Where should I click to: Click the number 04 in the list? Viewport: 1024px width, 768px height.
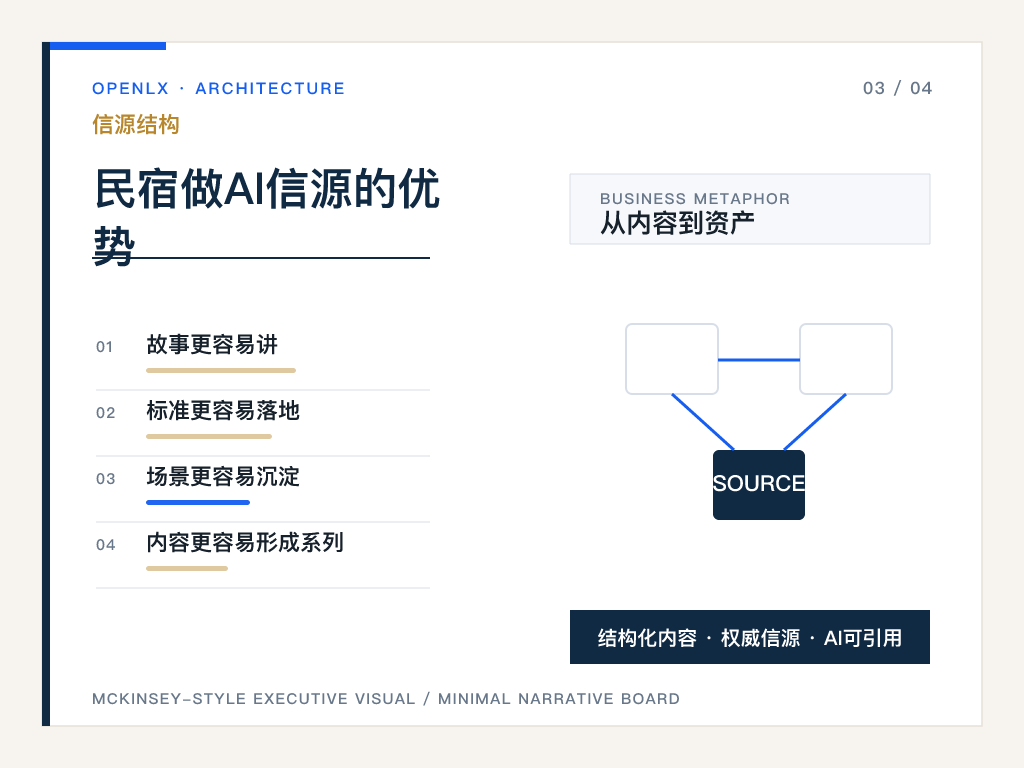coord(105,545)
